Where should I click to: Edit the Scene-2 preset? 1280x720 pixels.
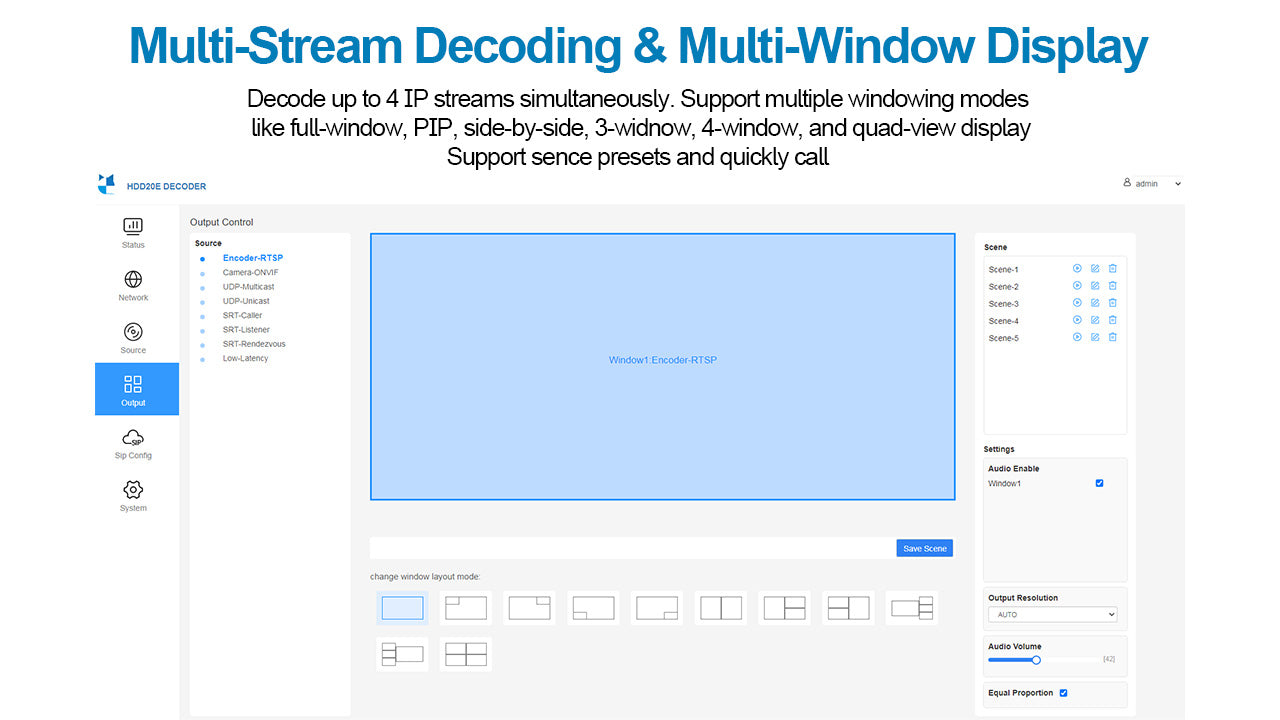click(x=1095, y=286)
